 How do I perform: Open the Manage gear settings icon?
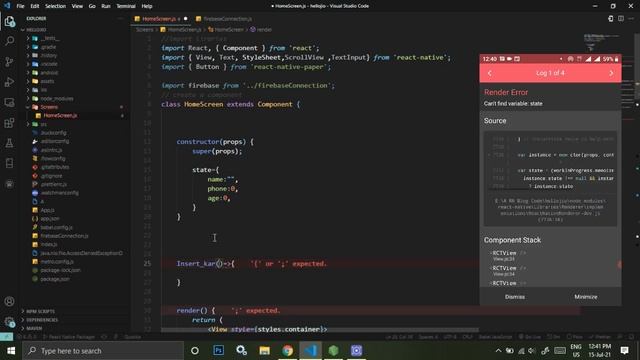tap(9, 322)
